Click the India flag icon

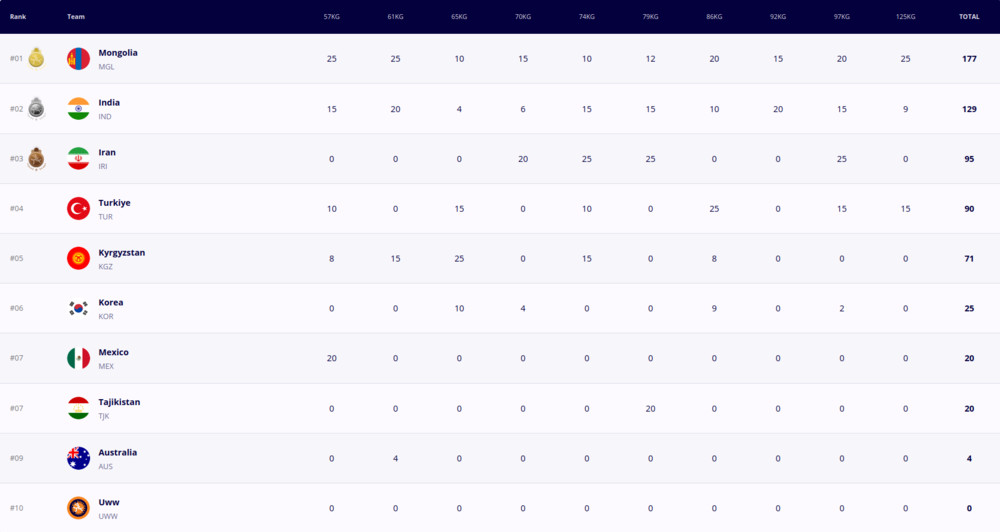click(x=78, y=108)
